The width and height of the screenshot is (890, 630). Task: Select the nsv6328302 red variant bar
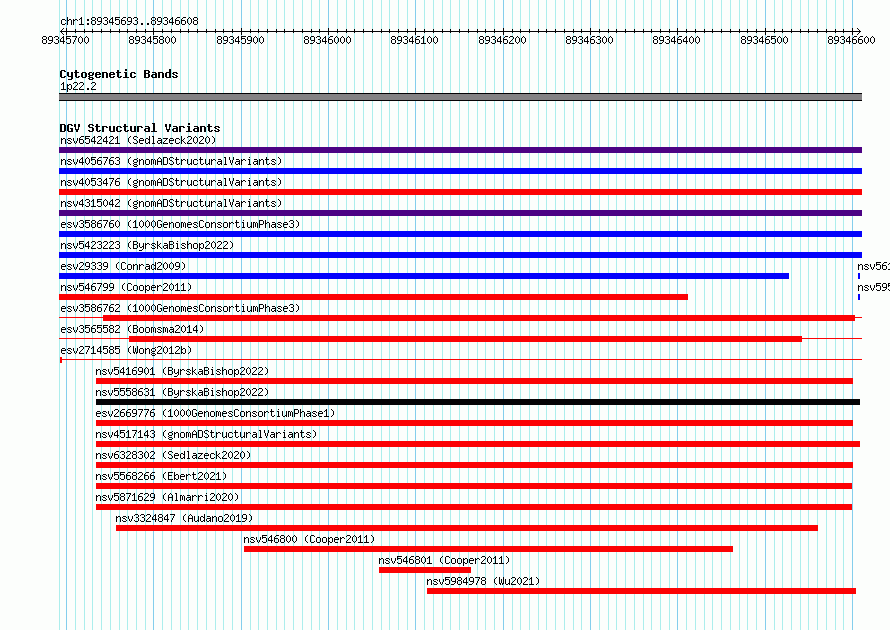474,465
